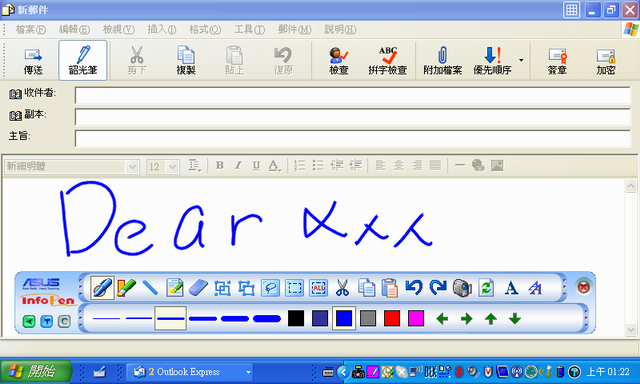Click the blue T button under InfoPen logo

(47, 322)
